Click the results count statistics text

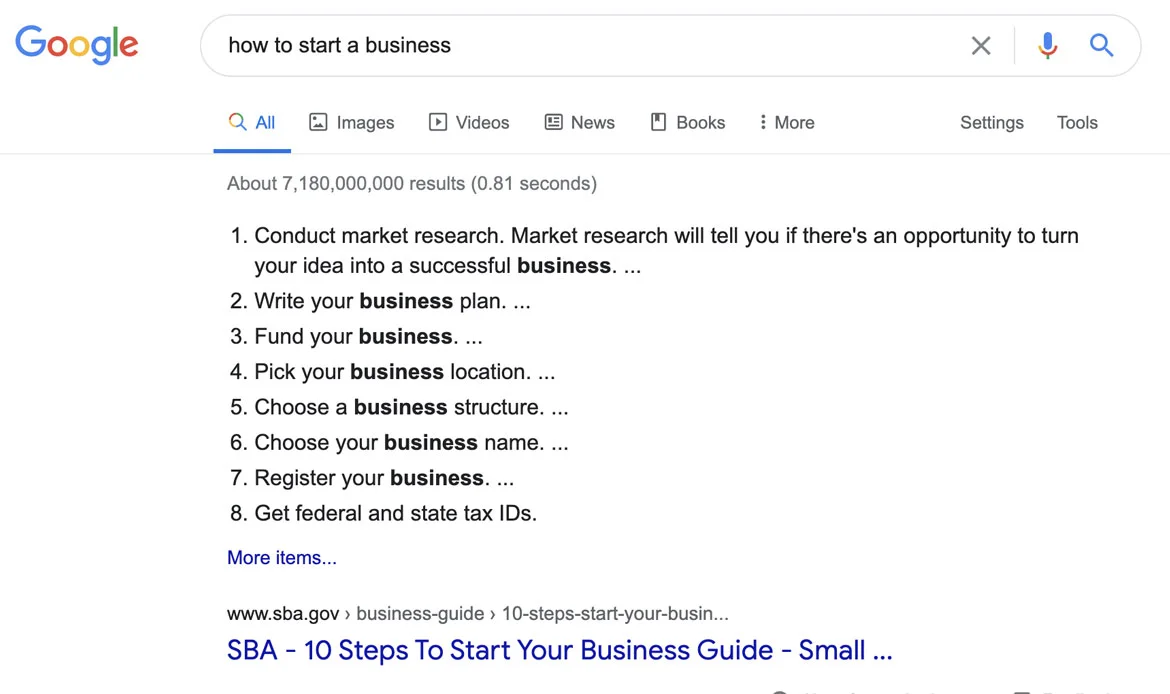(411, 183)
